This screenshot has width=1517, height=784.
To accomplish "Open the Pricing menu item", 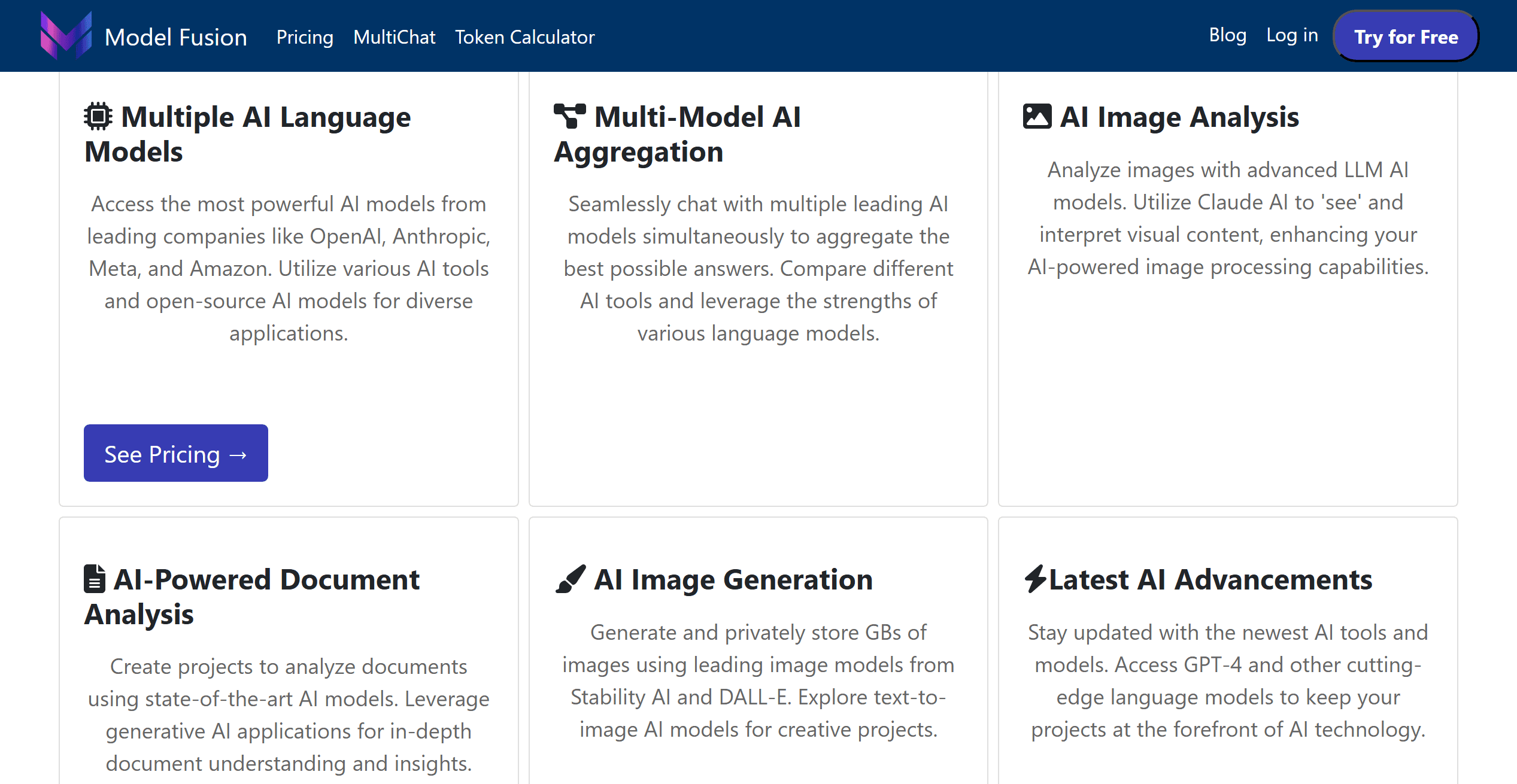I will 305,37.
